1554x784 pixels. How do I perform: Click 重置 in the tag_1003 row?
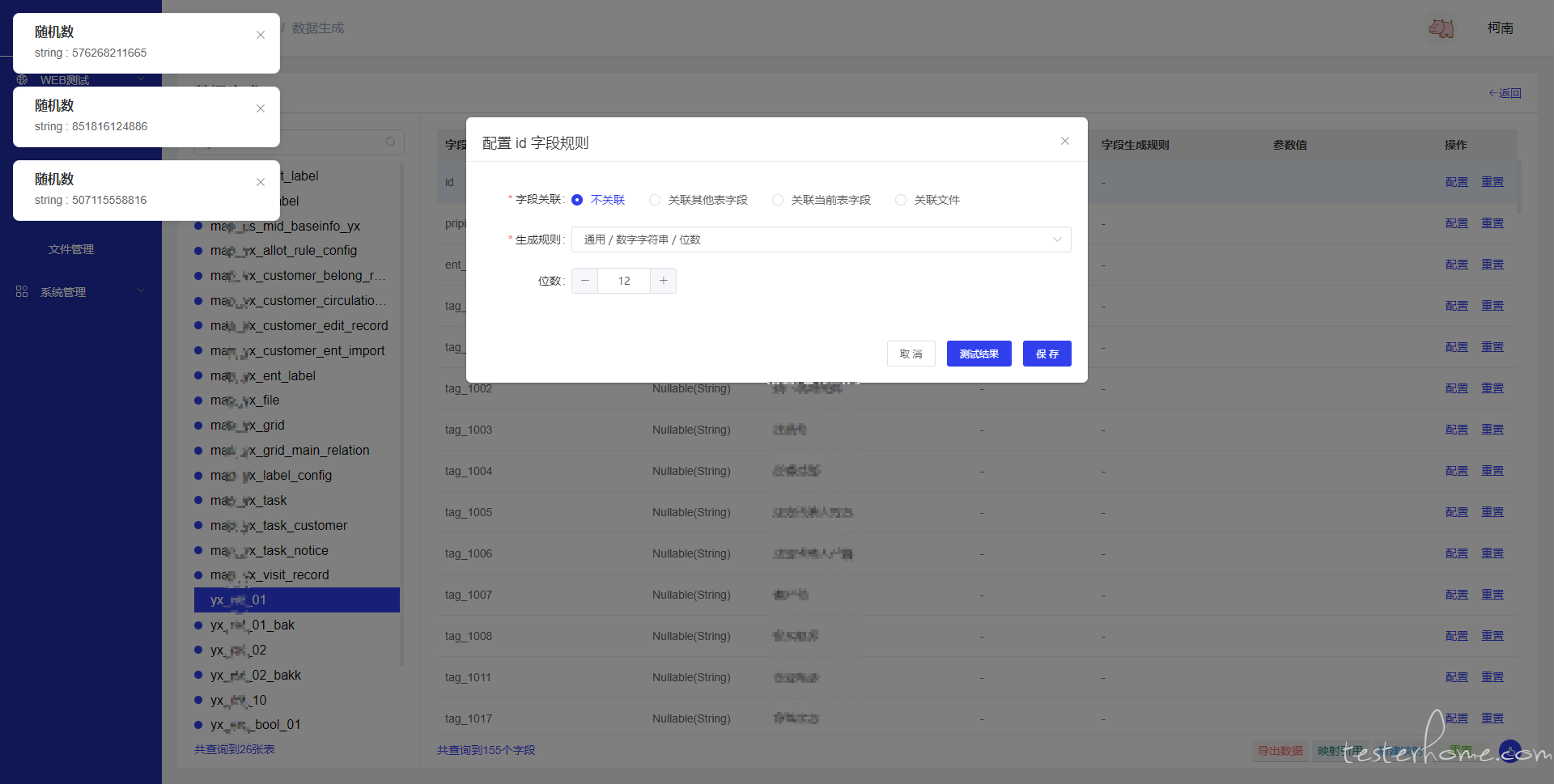pyautogui.click(x=1492, y=430)
